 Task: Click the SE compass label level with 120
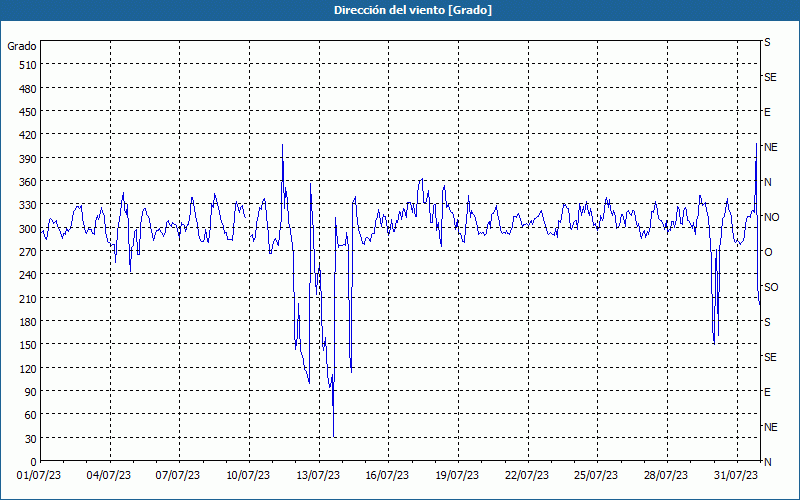click(x=770, y=357)
